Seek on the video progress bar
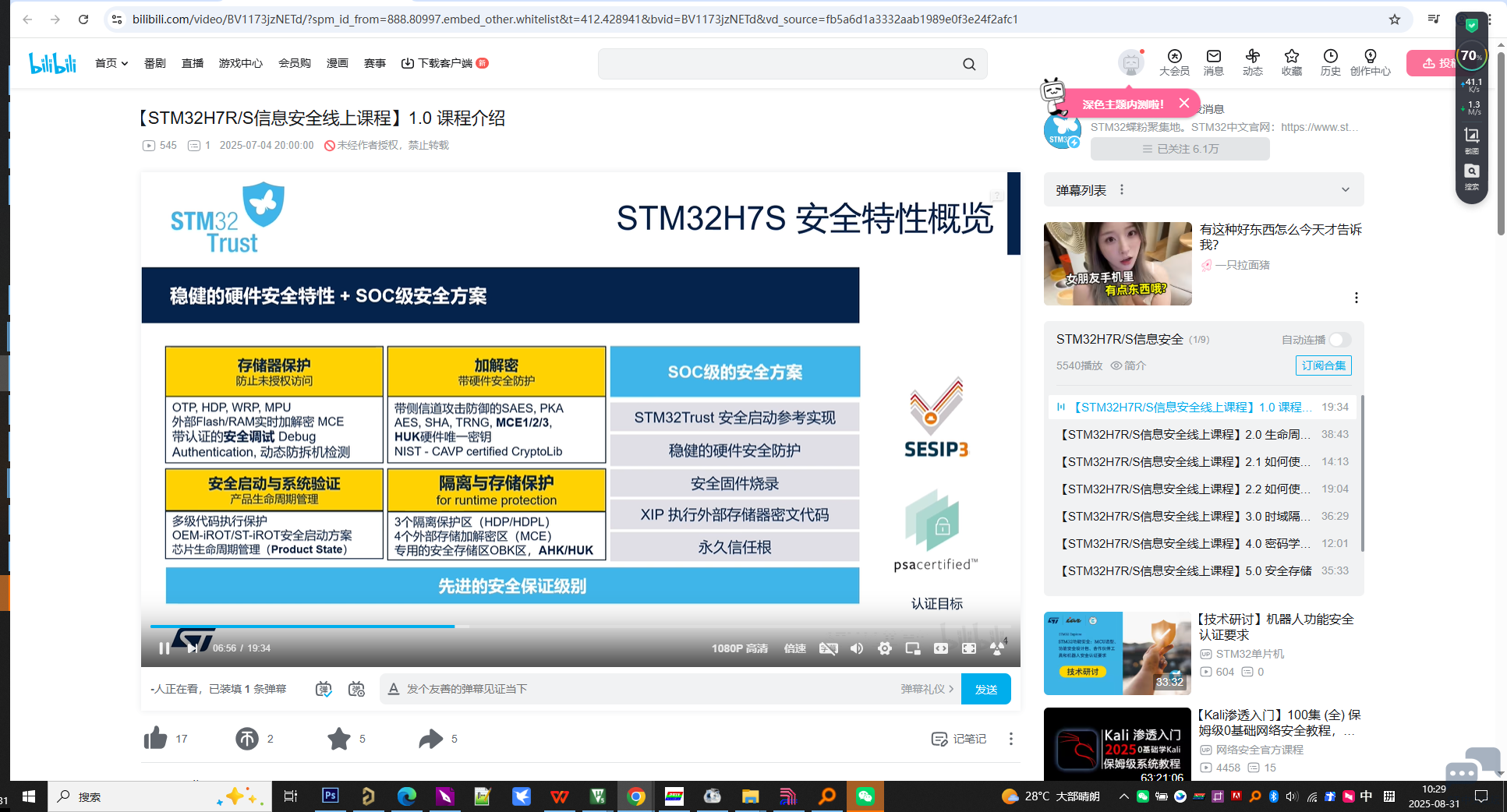 pos(581,626)
